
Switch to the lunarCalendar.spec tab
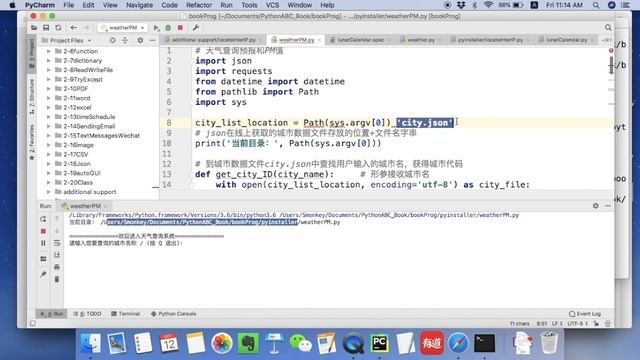click(360, 40)
